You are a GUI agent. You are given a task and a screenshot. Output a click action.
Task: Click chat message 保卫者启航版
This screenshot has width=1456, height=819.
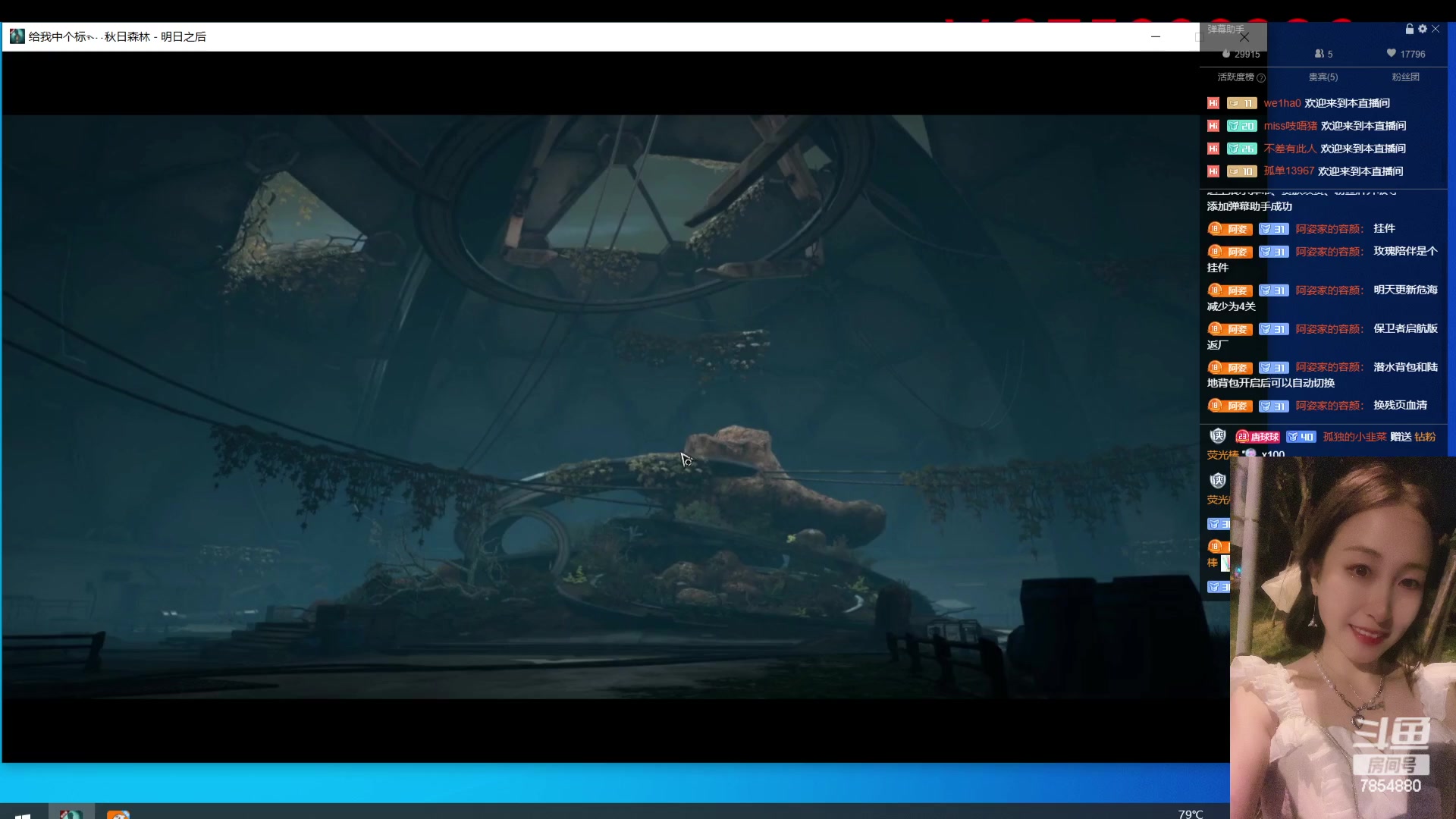1405,328
